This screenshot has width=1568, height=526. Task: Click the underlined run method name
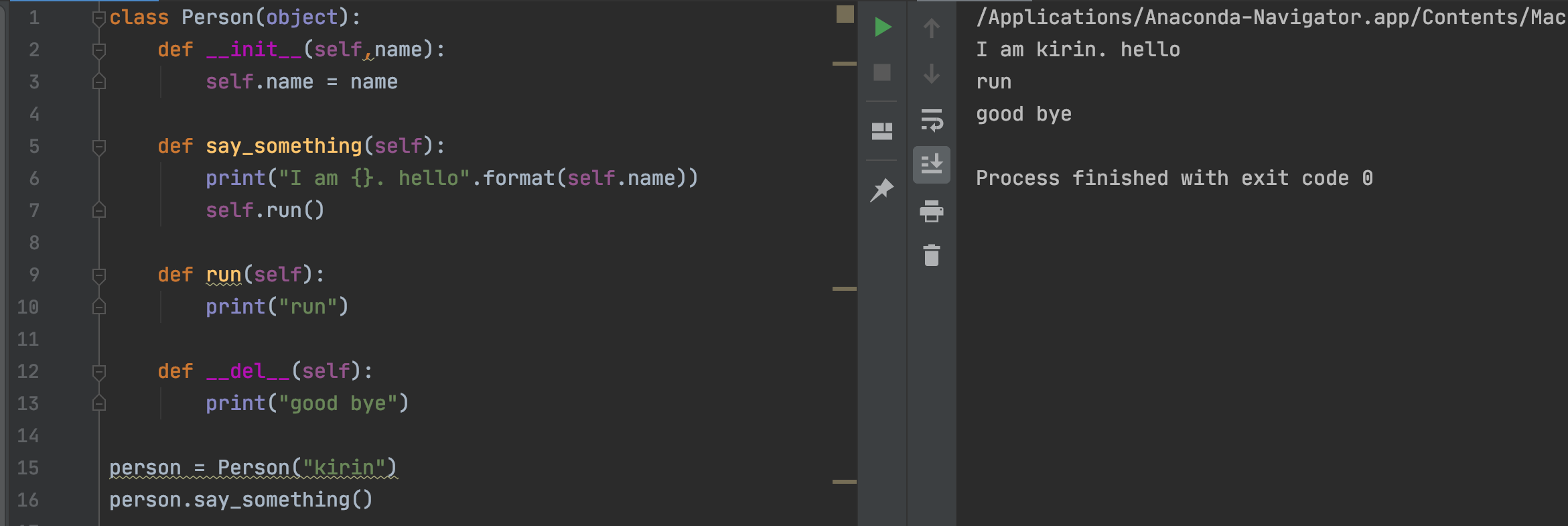(x=224, y=275)
